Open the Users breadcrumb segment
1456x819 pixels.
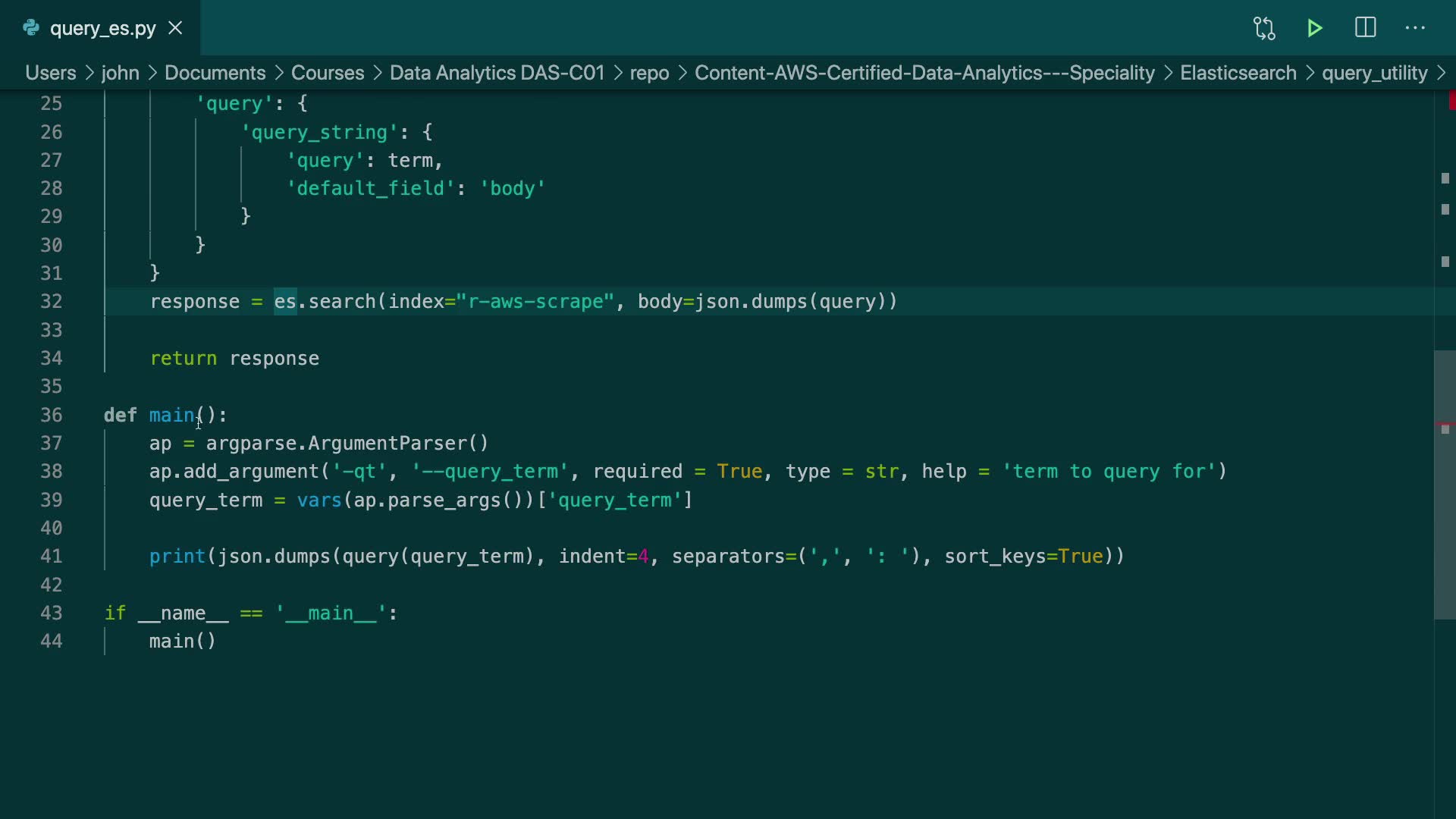tap(50, 73)
